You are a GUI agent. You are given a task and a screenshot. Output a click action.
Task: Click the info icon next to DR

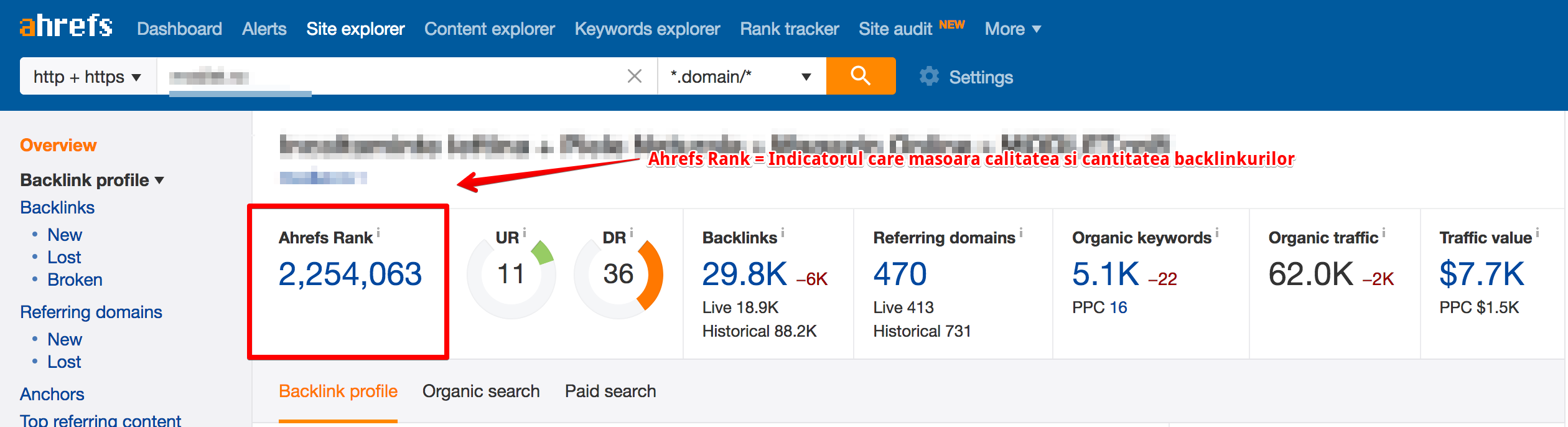point(632,233)
